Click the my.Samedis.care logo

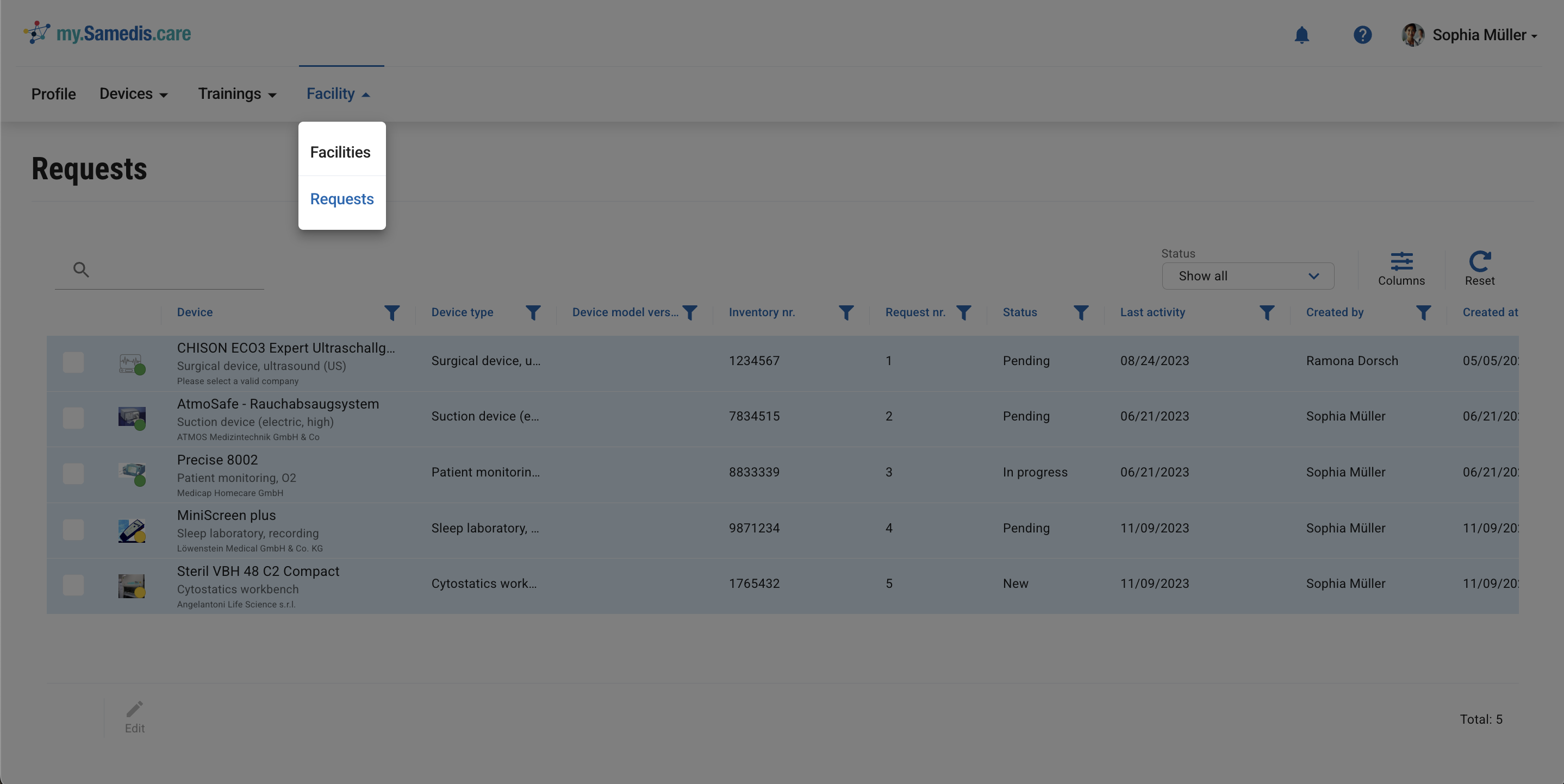tap(108, 33)
